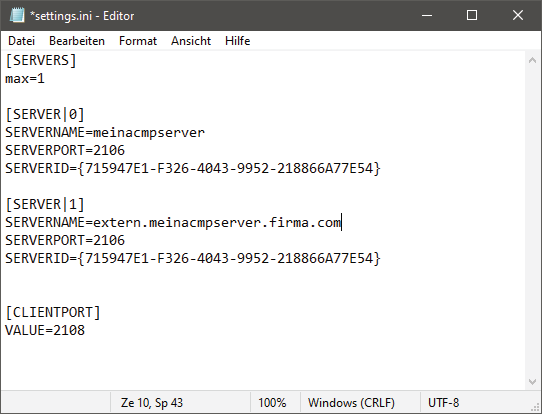The height and width of the screenshot is (414, 542).
Task: Click the window resize grip in corner
Action: pos(536,408)
